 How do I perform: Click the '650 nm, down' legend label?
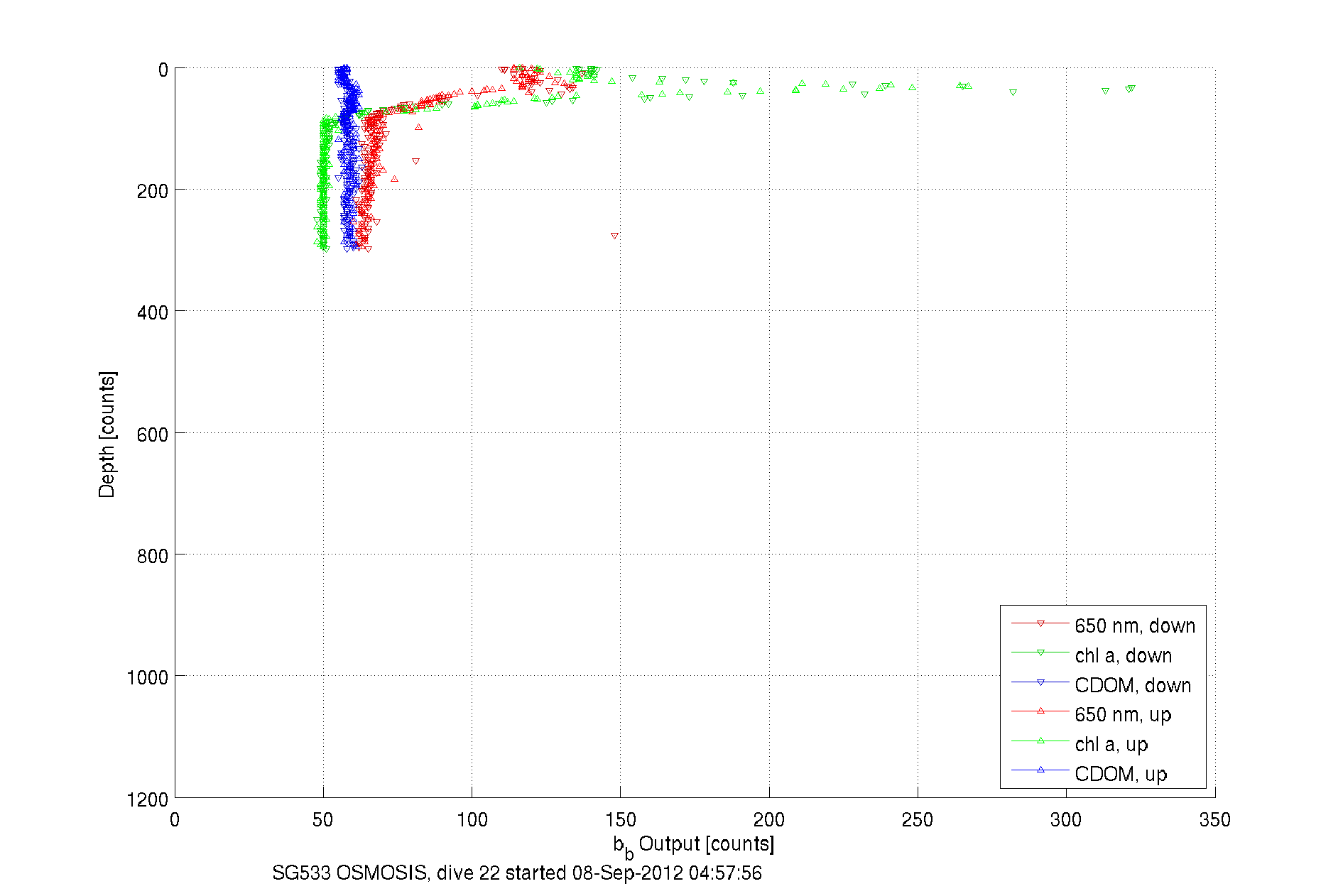1134,625
